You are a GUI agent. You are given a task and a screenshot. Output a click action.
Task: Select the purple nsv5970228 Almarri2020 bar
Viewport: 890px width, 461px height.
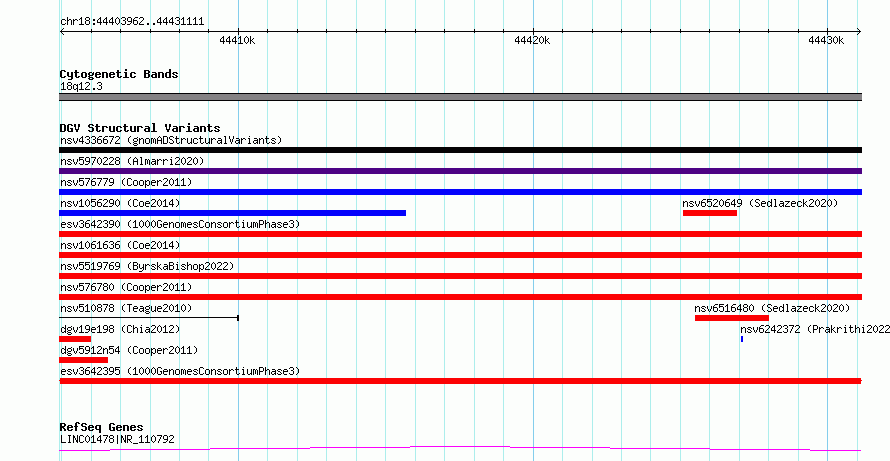point(460,171)
